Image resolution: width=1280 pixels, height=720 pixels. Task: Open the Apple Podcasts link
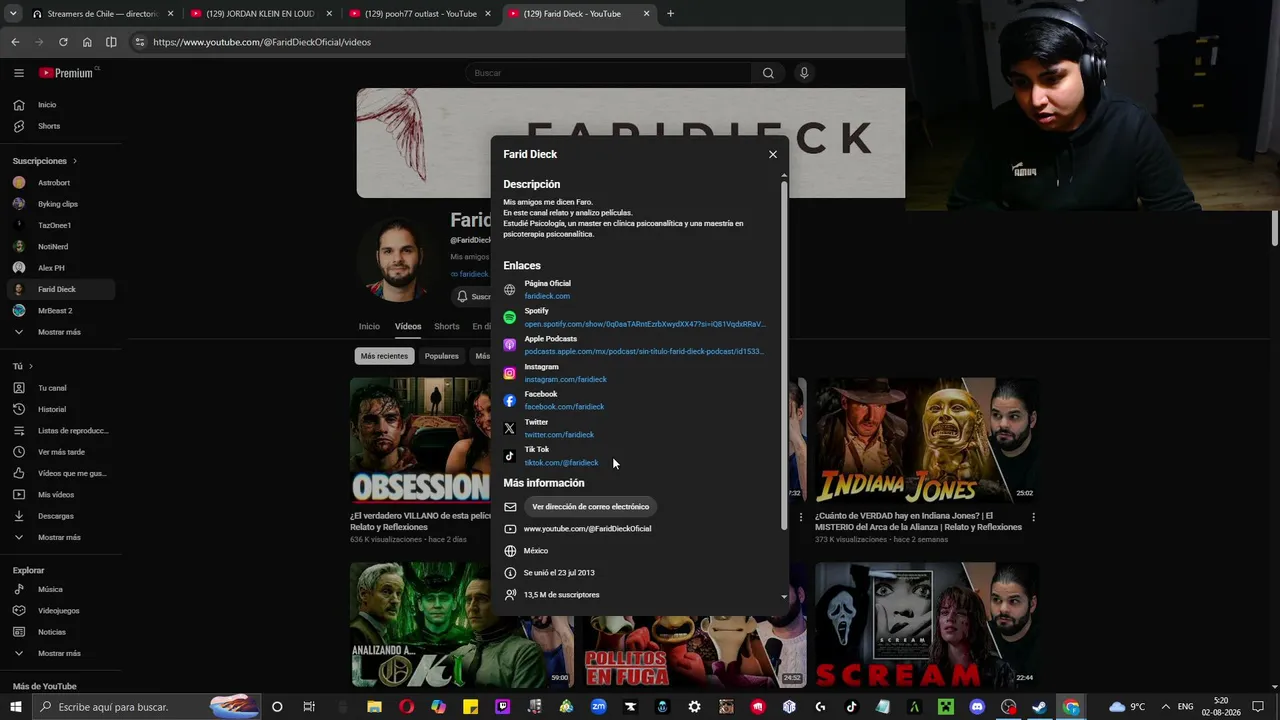644,351
